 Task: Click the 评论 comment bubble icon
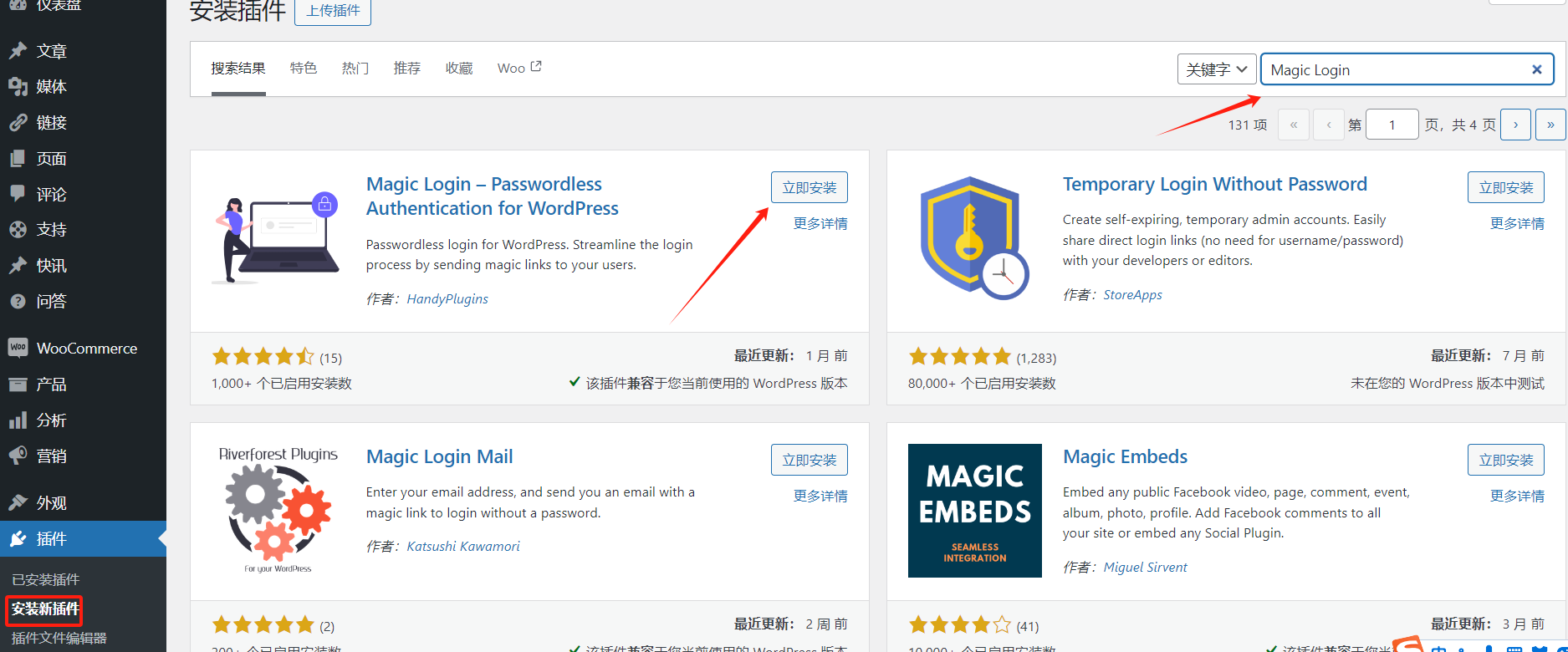[18, 194]
